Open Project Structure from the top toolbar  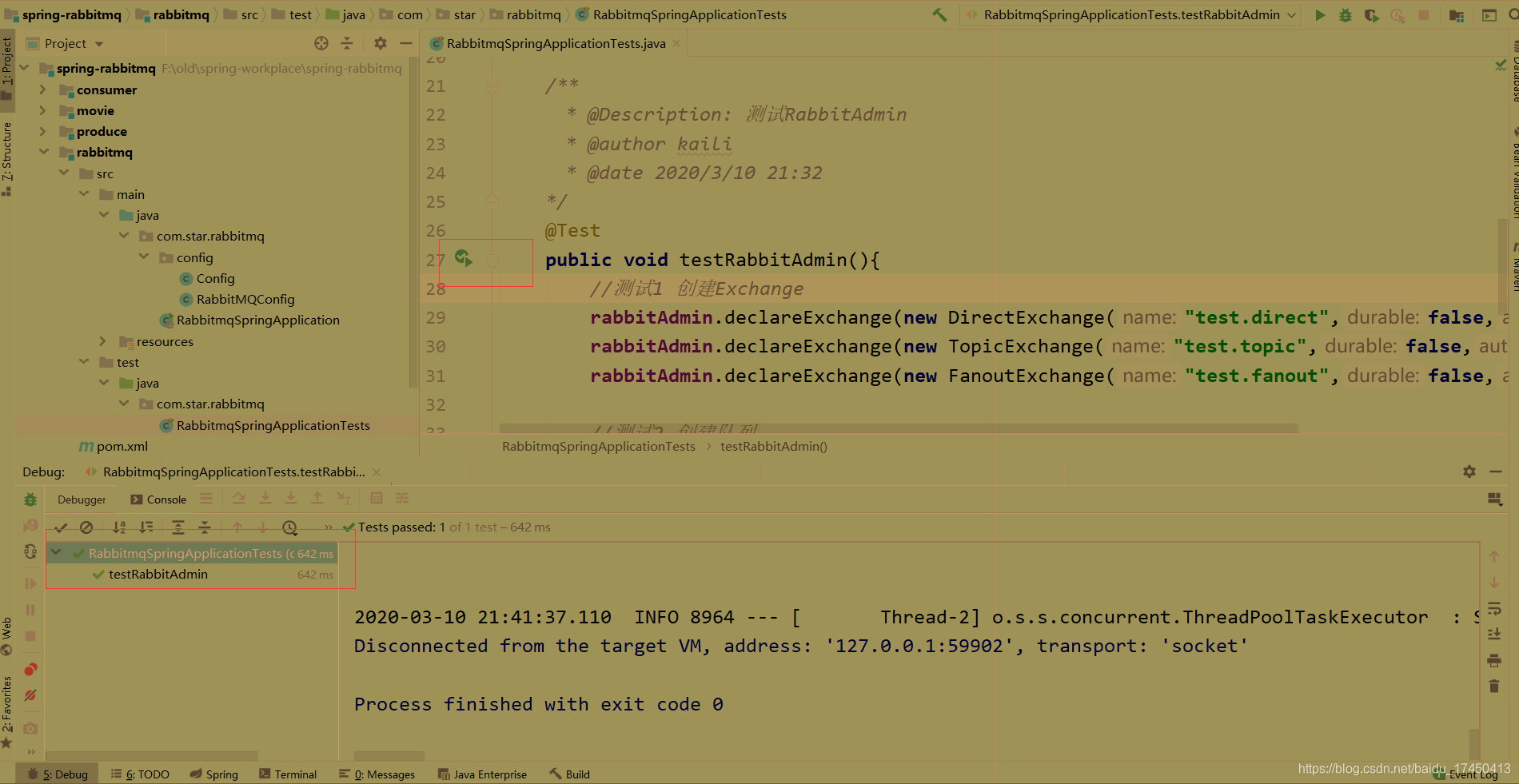pyautogui.click(x=1457, y=15)
